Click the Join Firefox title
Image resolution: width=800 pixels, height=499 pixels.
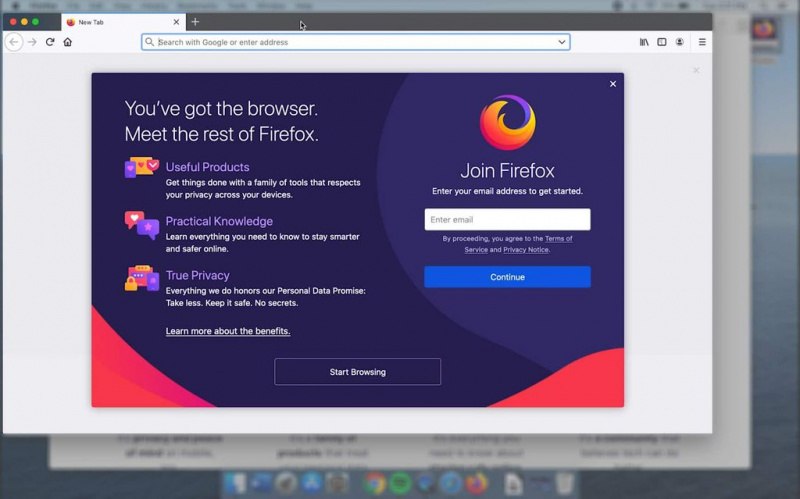click(507, 170)
